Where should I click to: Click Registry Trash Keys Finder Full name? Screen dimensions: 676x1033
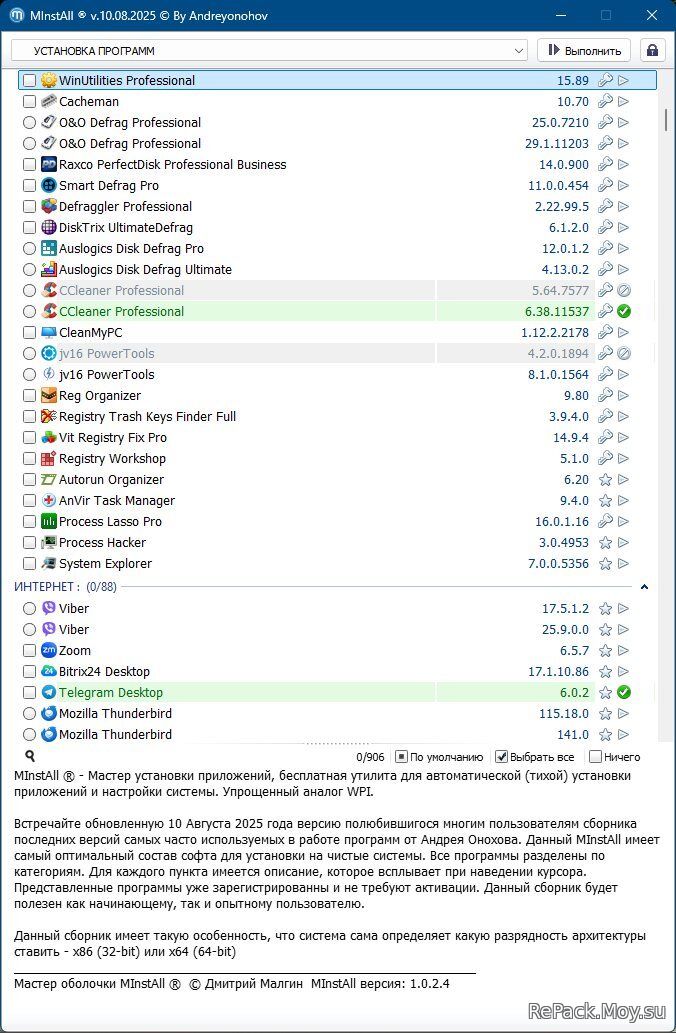(148, 416)
